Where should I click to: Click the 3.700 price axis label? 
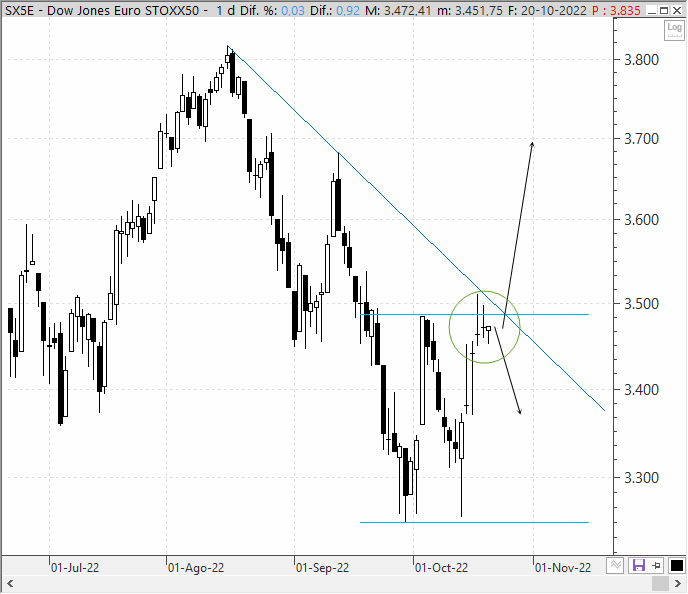click(x=641, y=139)
